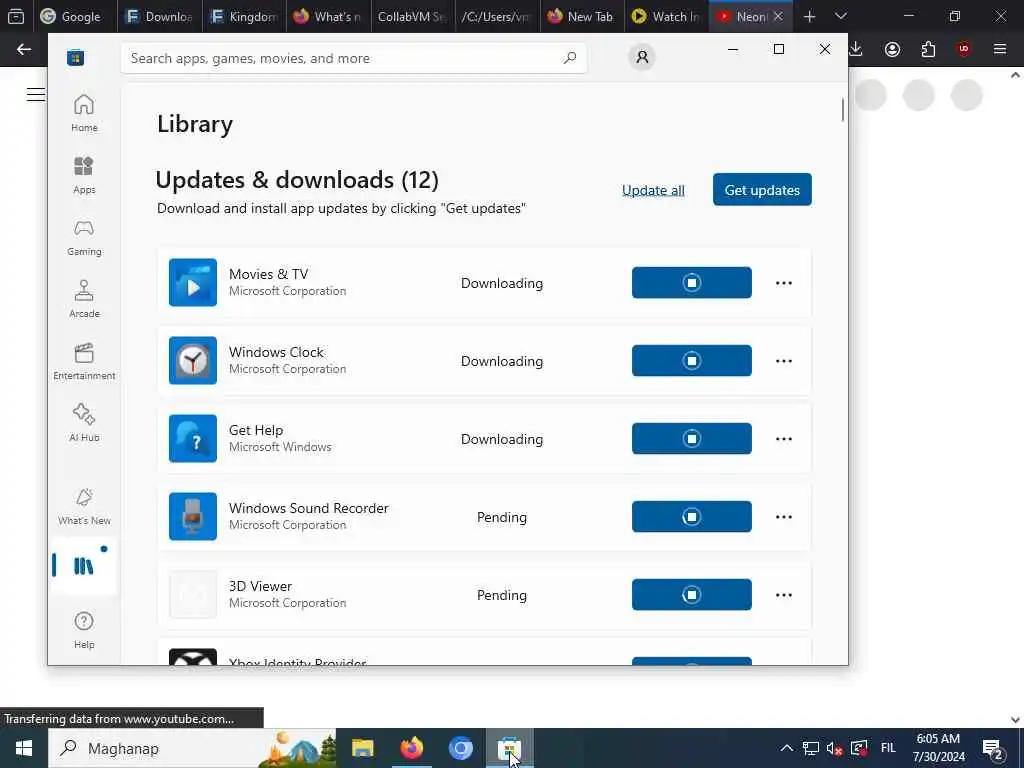Open the user account profile icon
Screen dimensions: 1024x768
(x=642, y=57)
